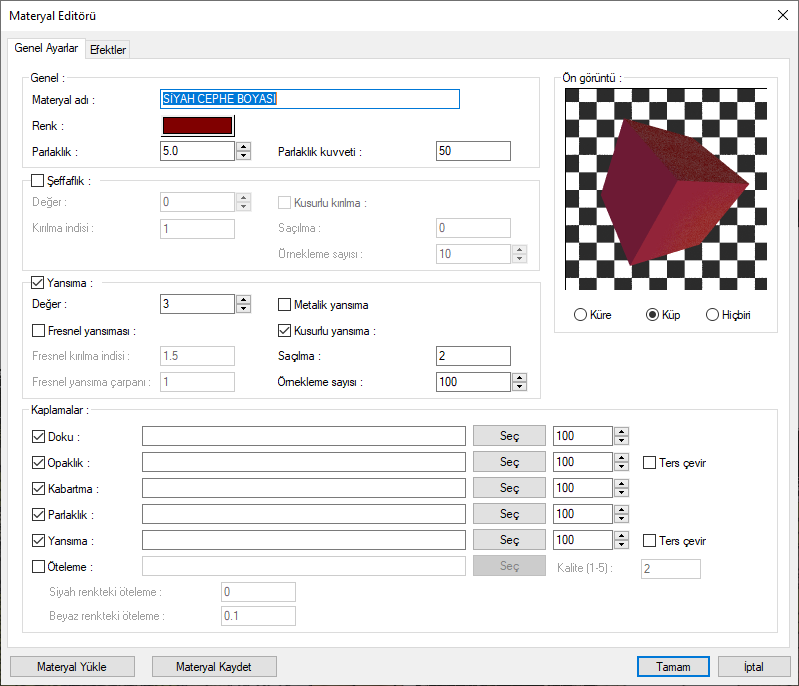Decrease Yansıma Değer with down arrow

[243, 309]
